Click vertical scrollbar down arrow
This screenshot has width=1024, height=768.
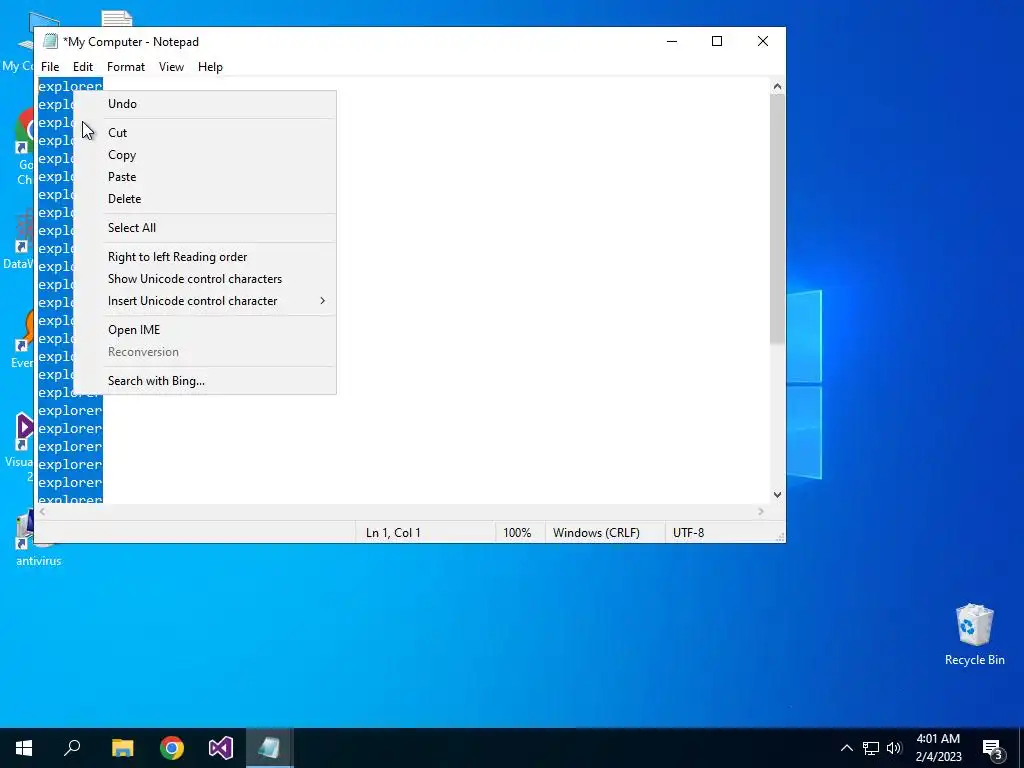pyautogui.click(x=777, y=495)
